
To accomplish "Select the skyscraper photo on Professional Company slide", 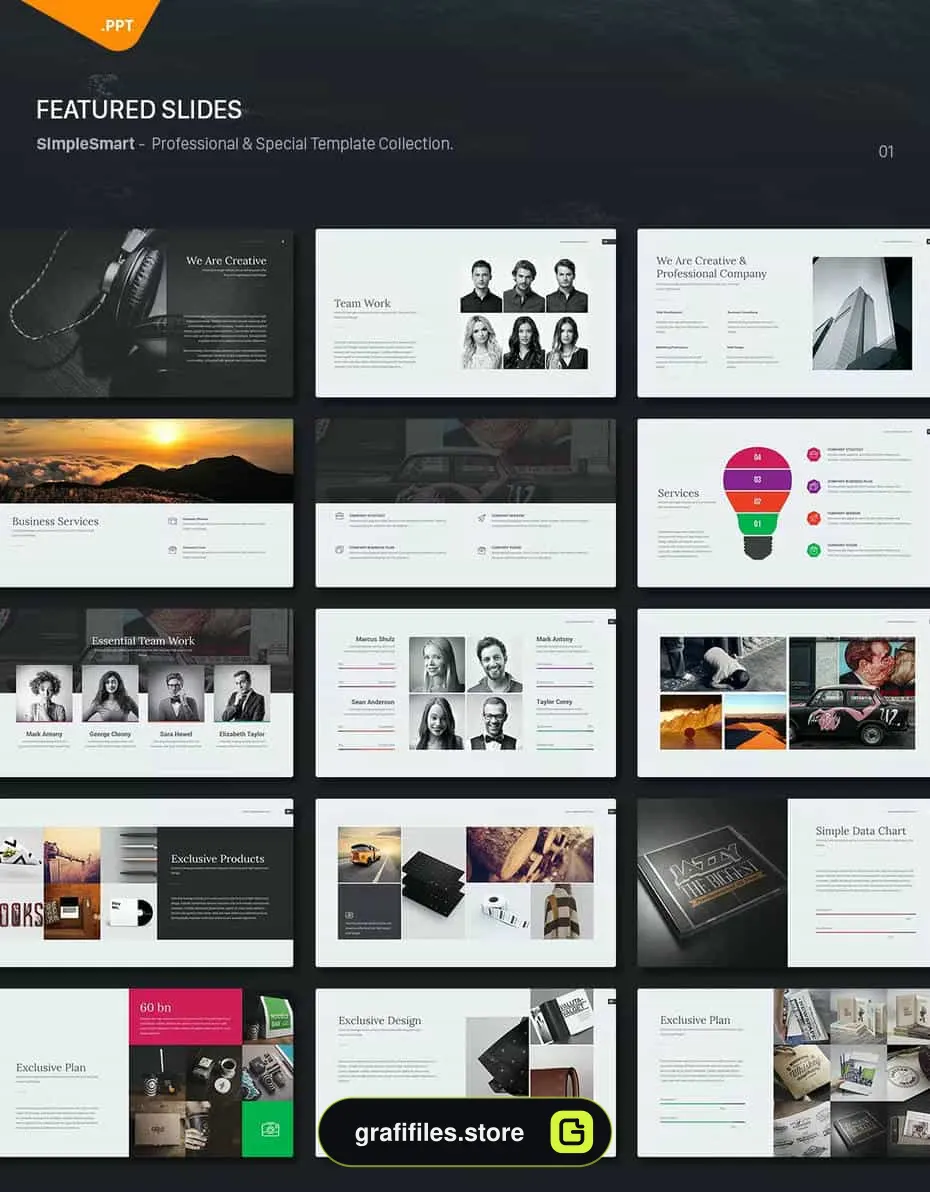I will click(x=862, y=313).
